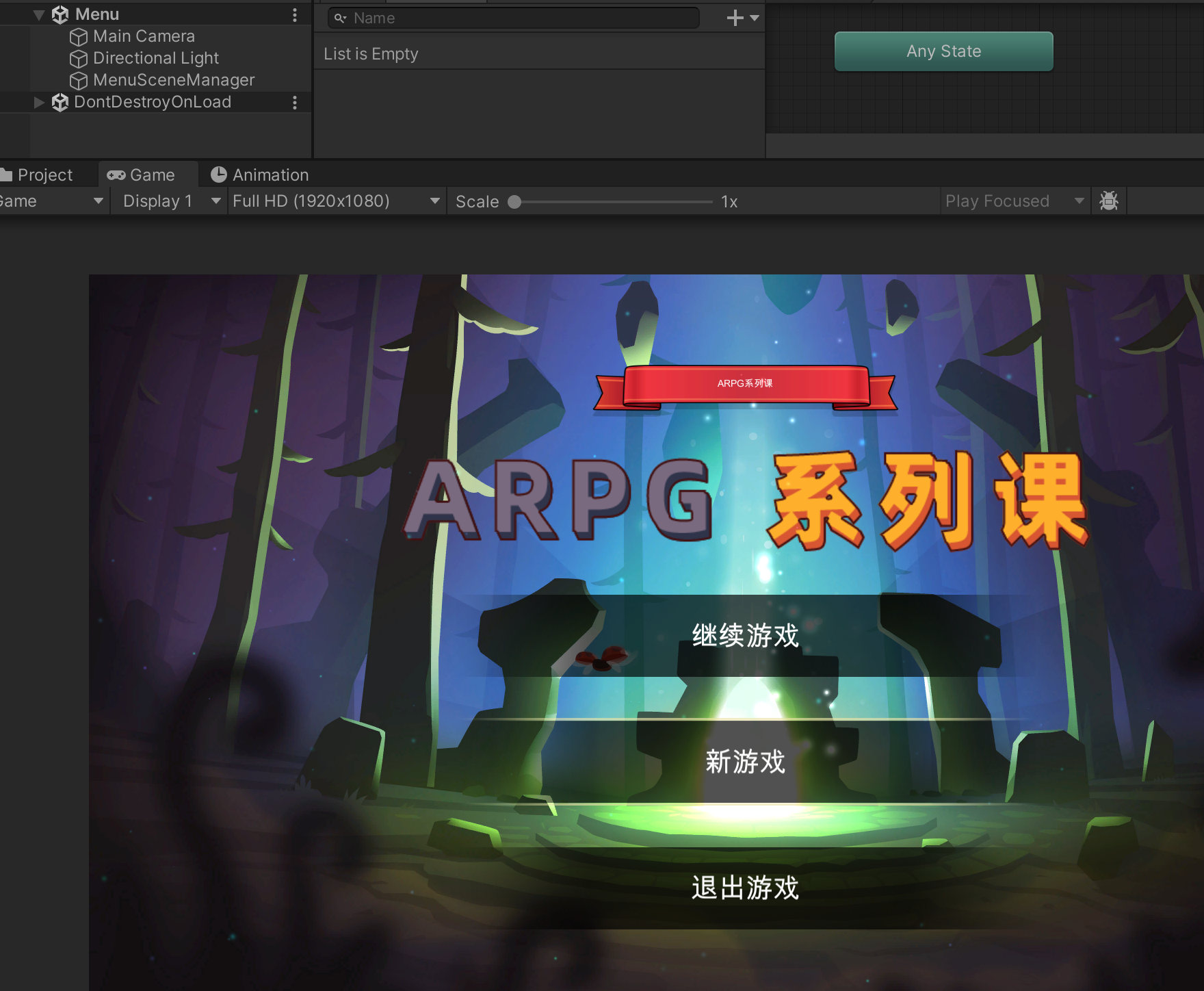Click the red ARPG系列课 ribbon banner
Image resolution: width=1204 pixels, height=991 pixels.
746,387
